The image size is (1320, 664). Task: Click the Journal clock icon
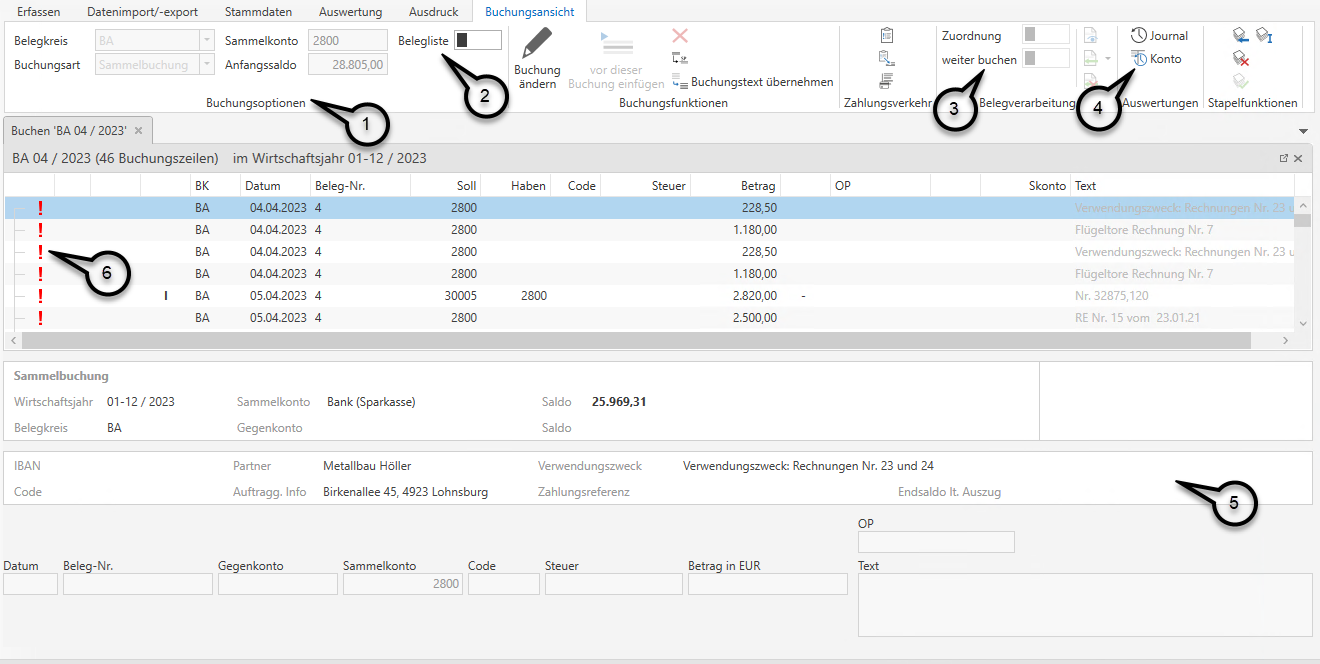point(1138,35)
